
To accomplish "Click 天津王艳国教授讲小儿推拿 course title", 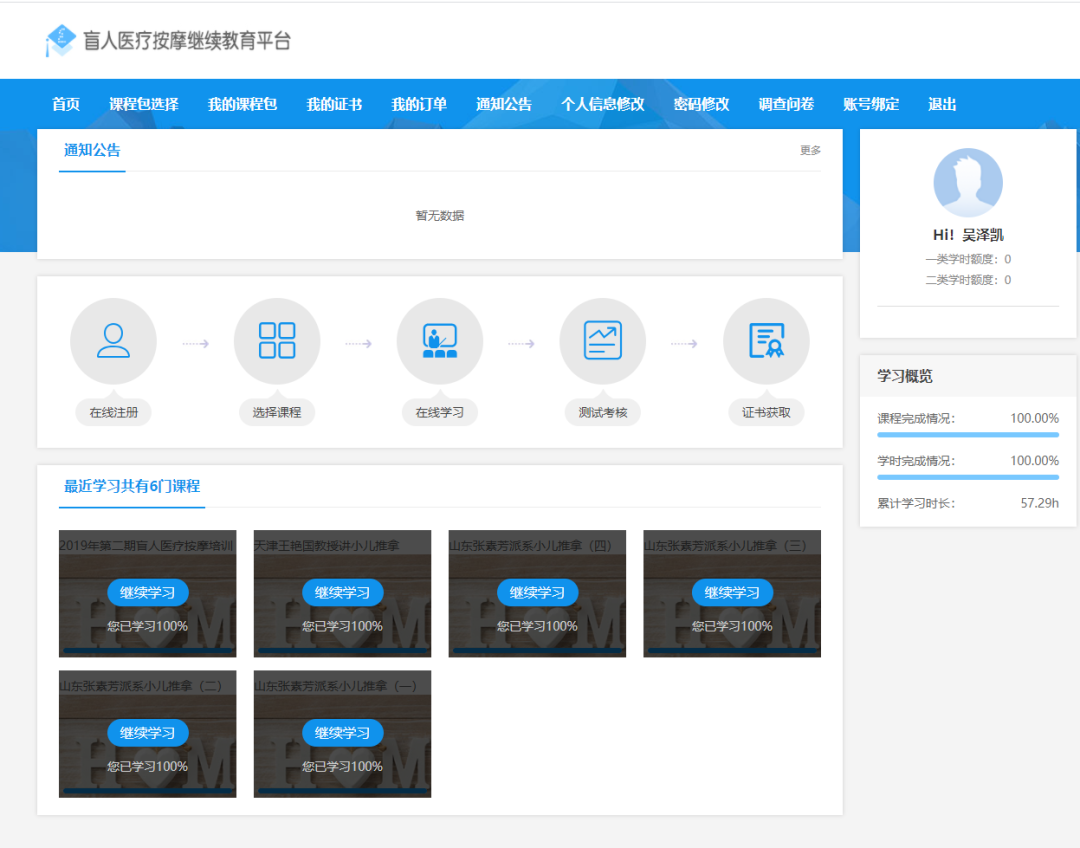I will pos(326,546).
